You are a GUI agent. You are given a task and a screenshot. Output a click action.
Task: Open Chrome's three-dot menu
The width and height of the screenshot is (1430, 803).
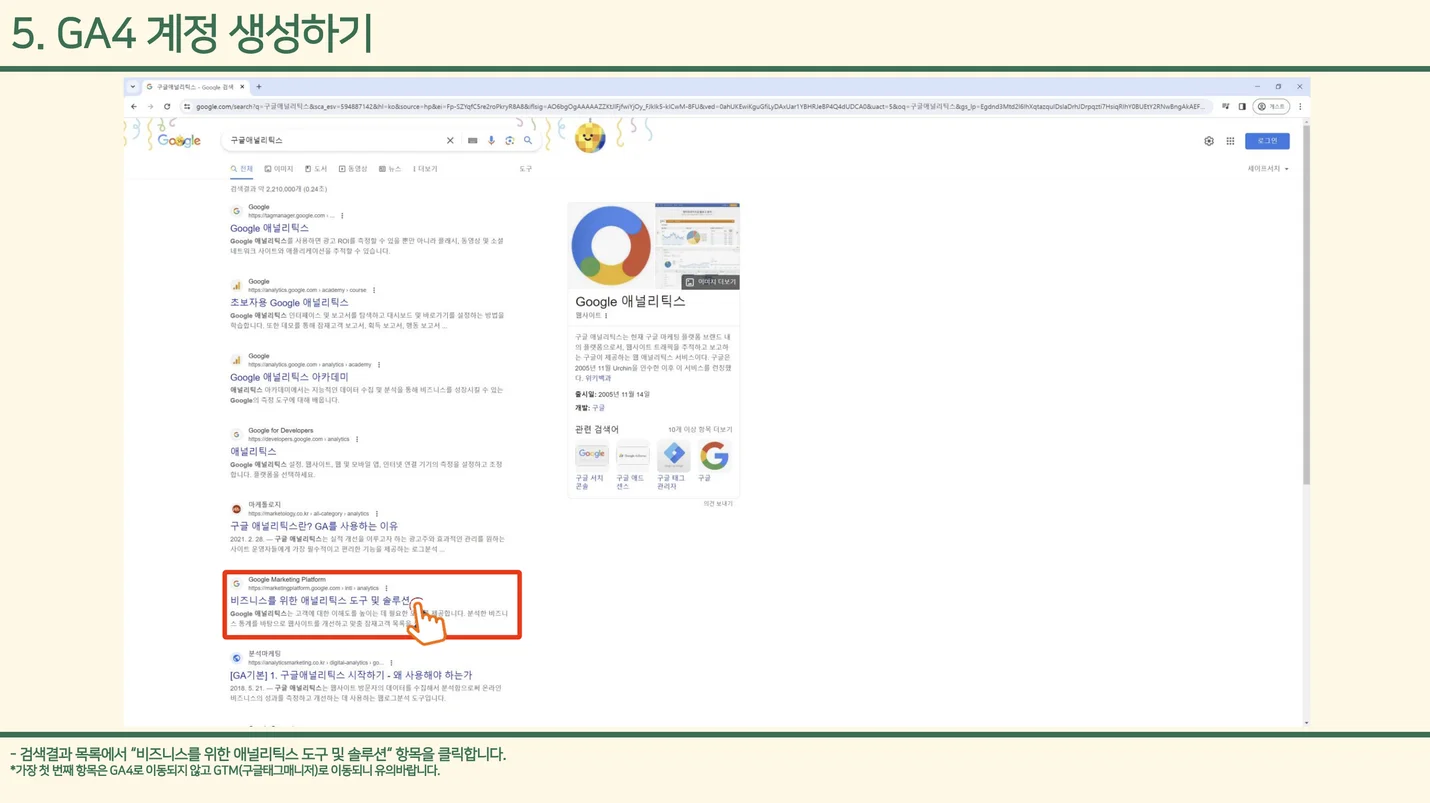point(1300,107)
